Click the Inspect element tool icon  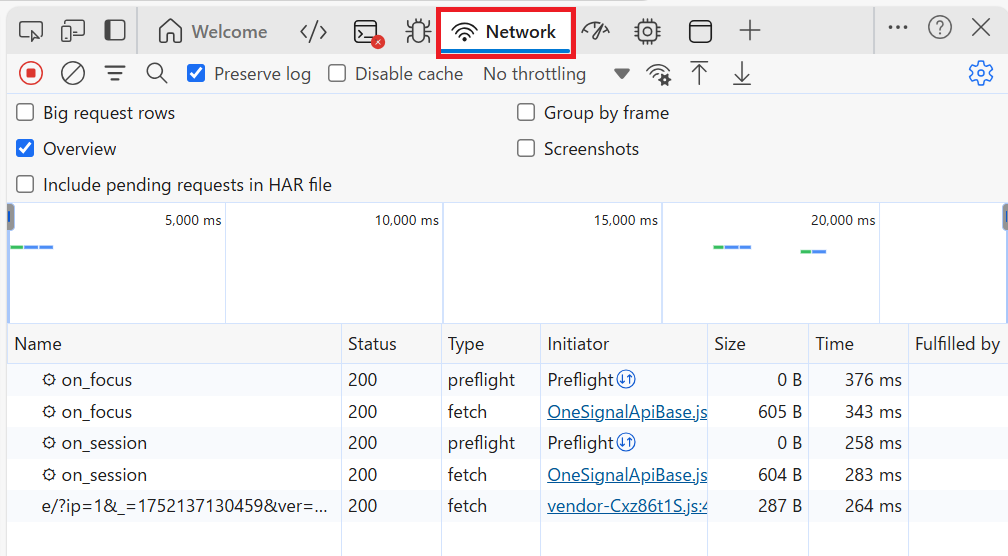click(x=31, y=31)
